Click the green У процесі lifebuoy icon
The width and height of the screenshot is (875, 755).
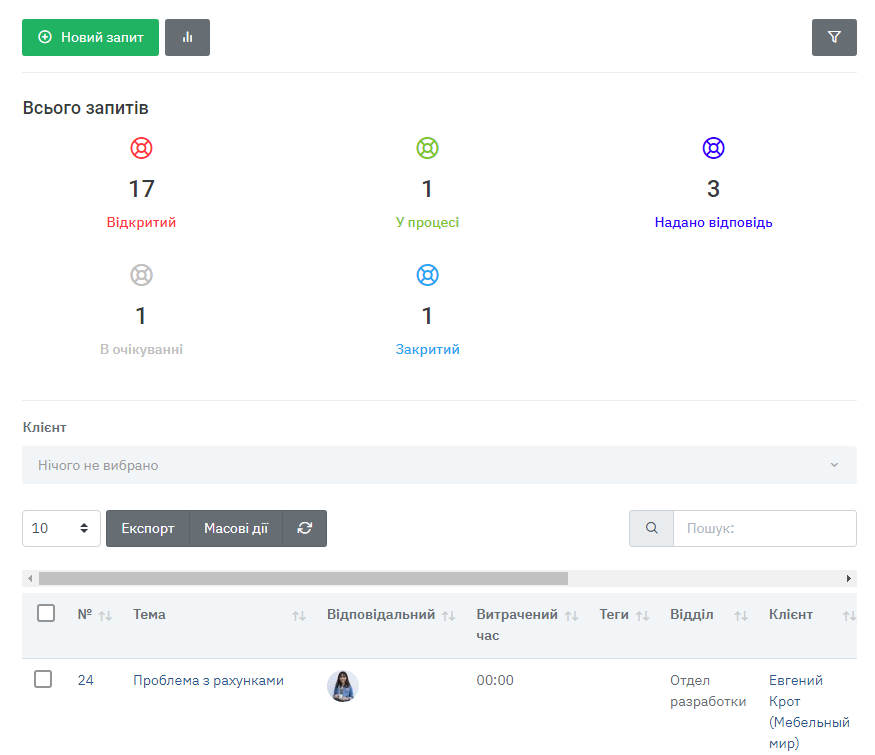pyautogui.click(x=427, y=149)
